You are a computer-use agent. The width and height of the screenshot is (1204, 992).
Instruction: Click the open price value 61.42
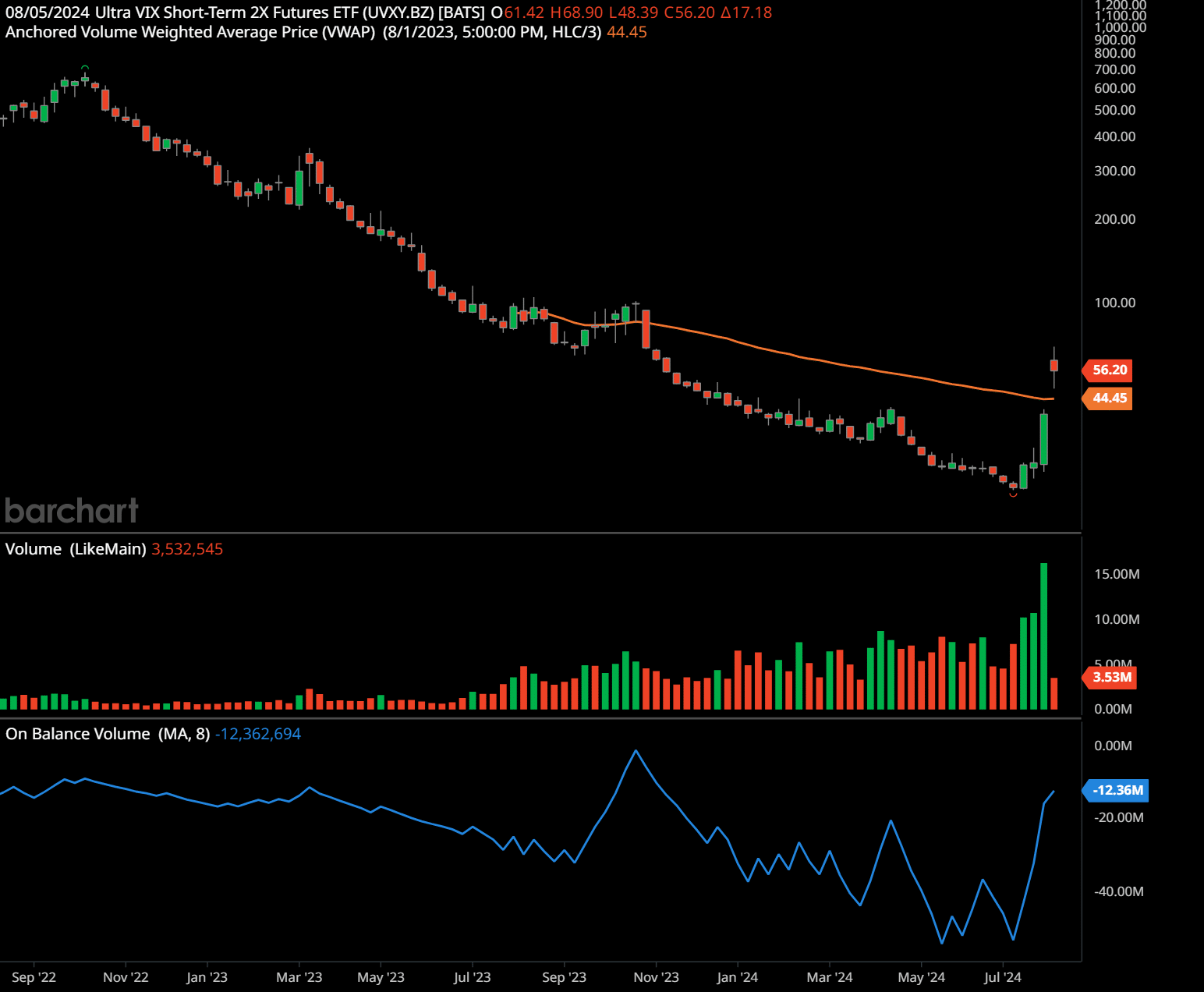point(523,12)
